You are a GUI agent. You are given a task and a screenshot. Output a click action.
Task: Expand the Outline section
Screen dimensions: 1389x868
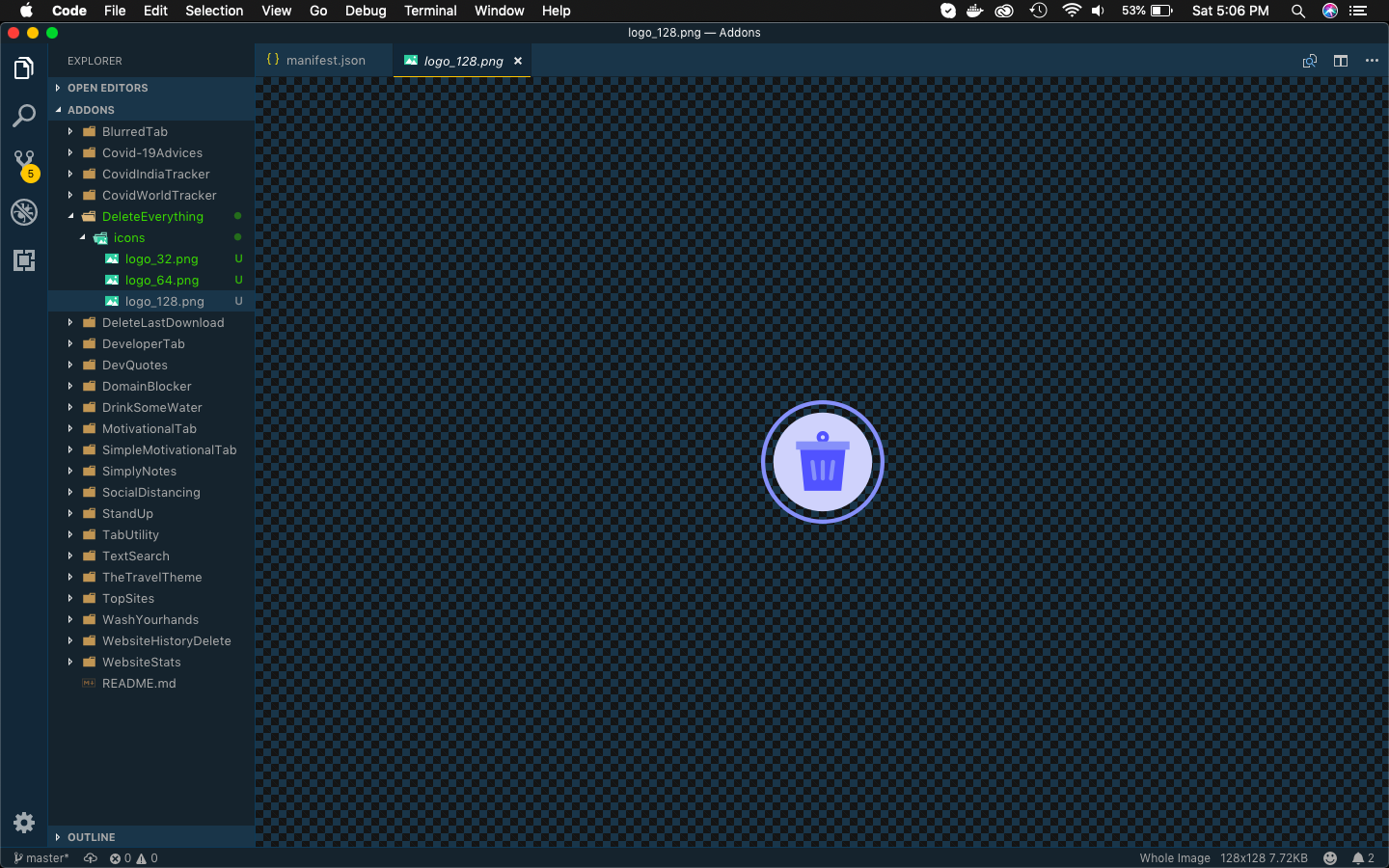click(151, 837)
